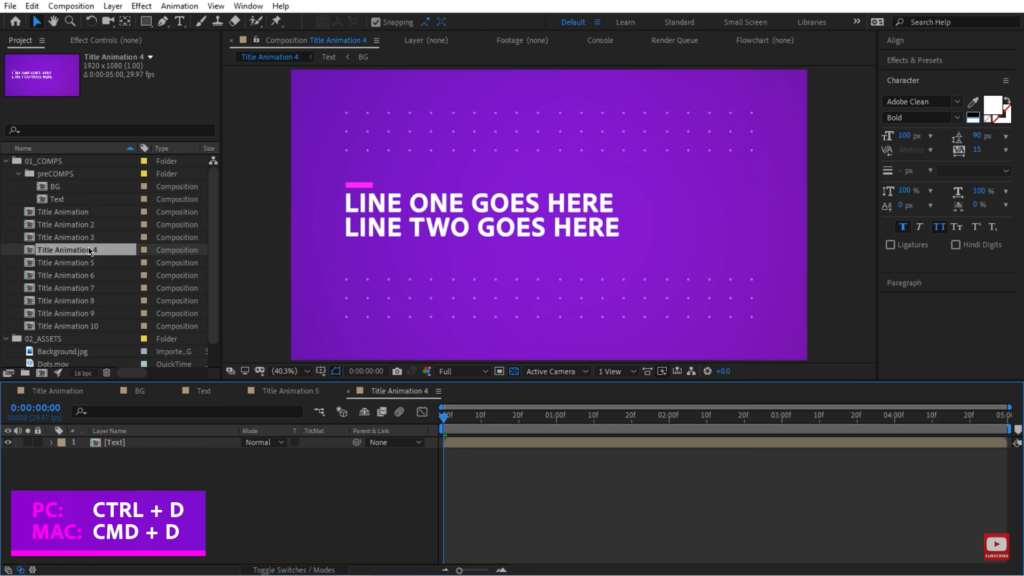This screenshot has height=576, width=1024.
Task: Hide the [Text] layer eye
Action: point(8,442)
